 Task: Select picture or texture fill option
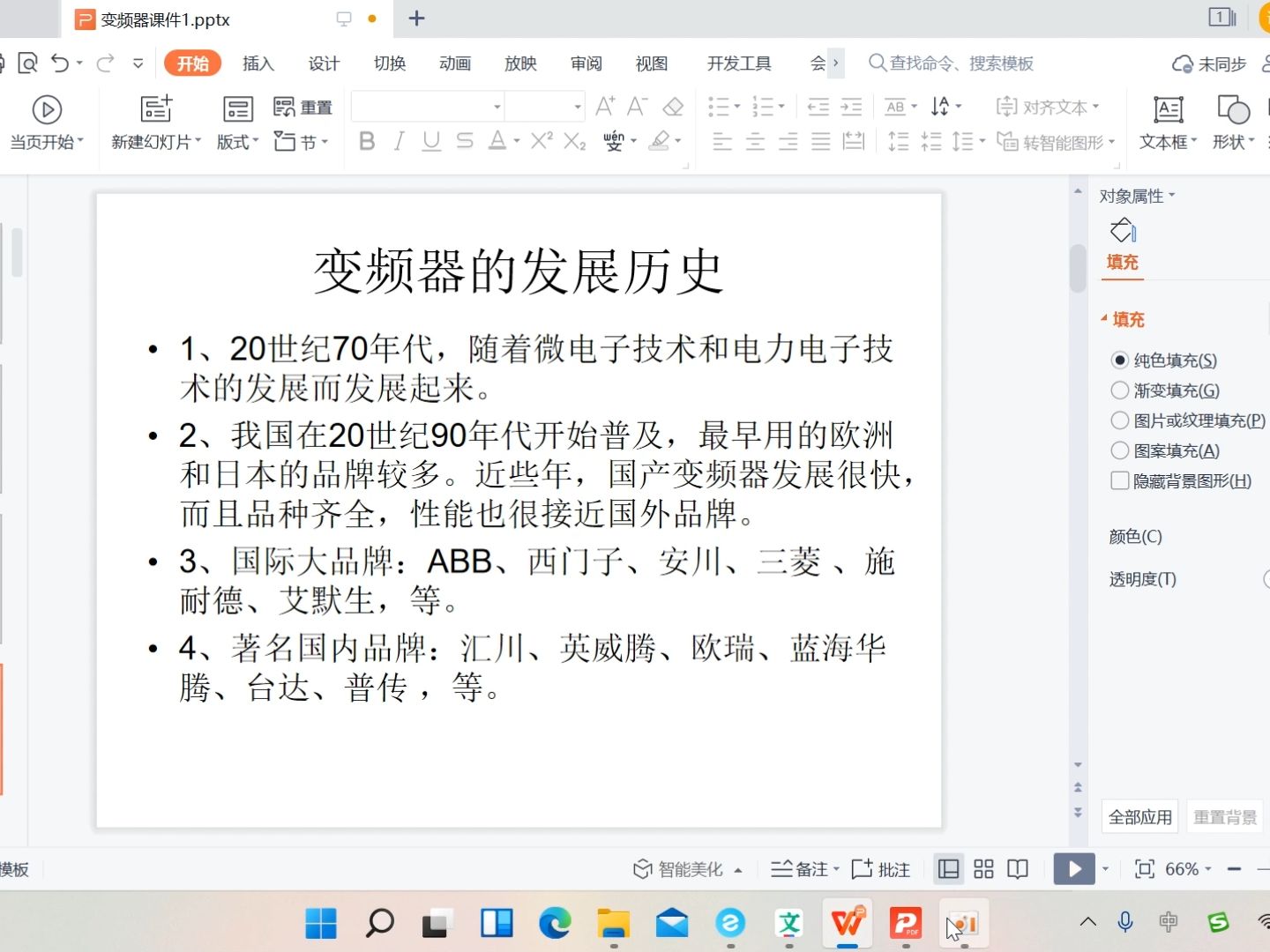[1120, 420]
